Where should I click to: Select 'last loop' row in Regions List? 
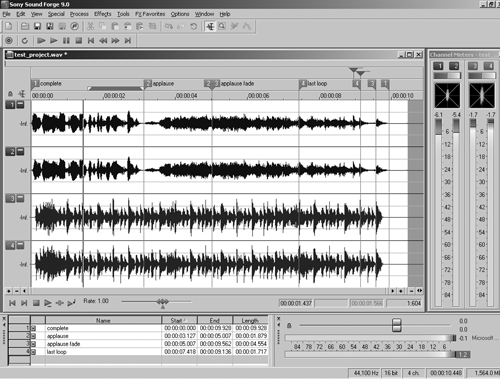(x=138, y=352)
